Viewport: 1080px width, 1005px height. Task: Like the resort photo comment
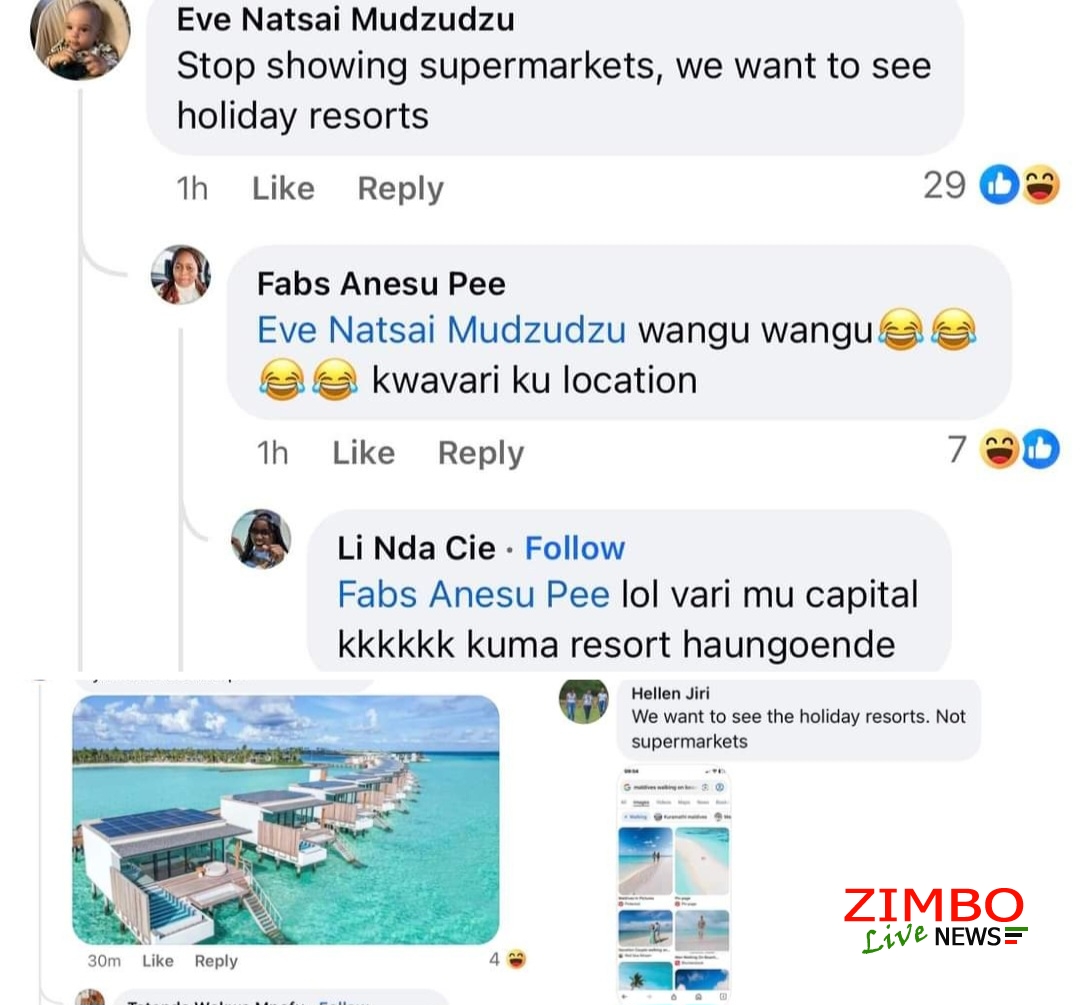click(x=158, y=960)
